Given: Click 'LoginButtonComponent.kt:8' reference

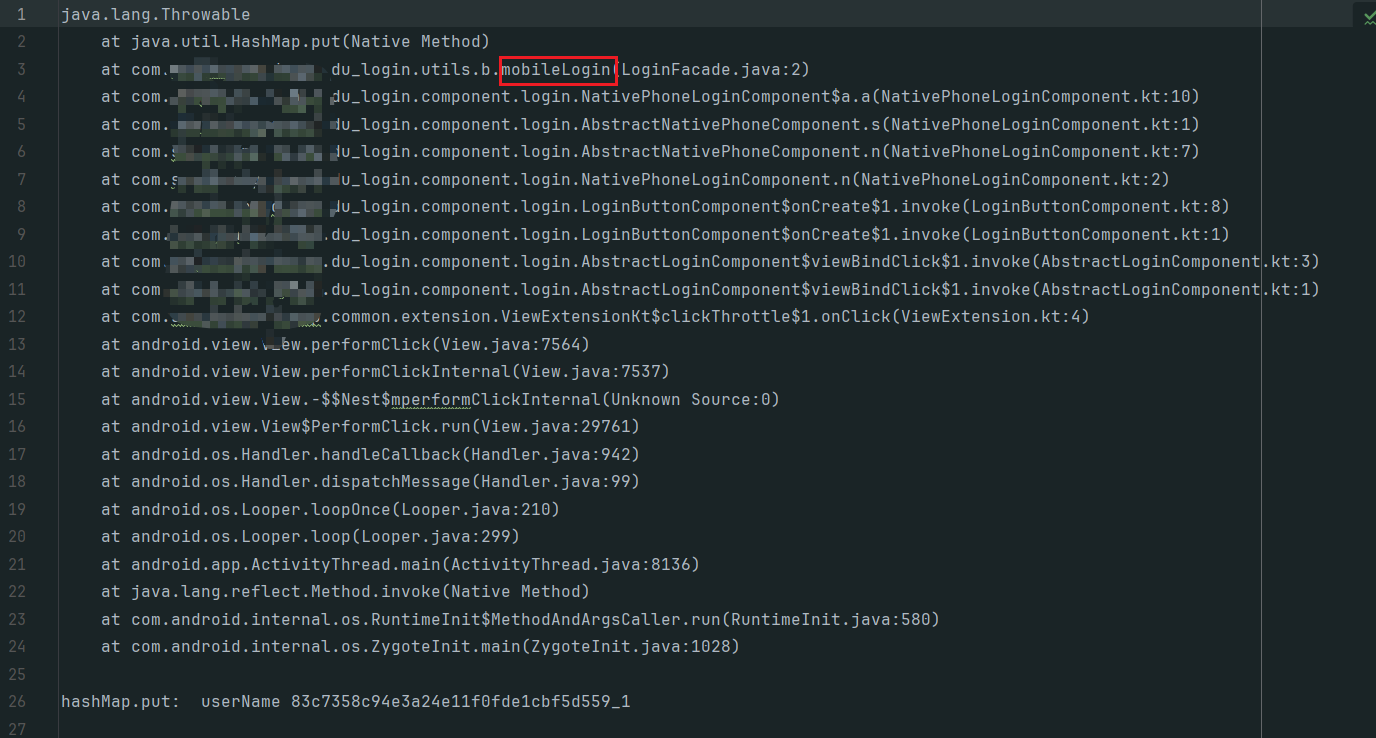Looking at the screenshot, I should click(1095, 207).
